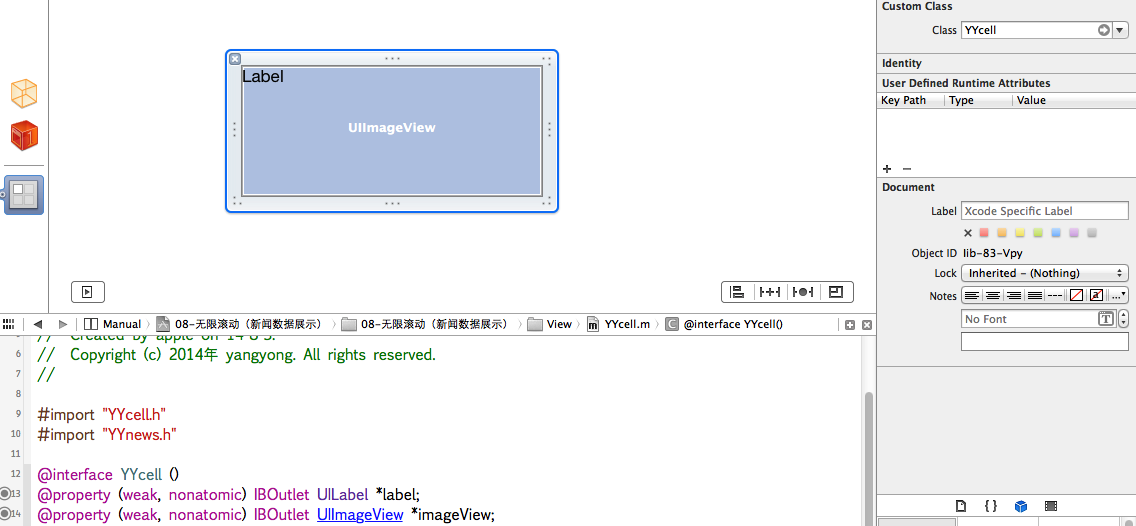Clear notes text color
1136x526 pixels.
[x=1077, y=295]
